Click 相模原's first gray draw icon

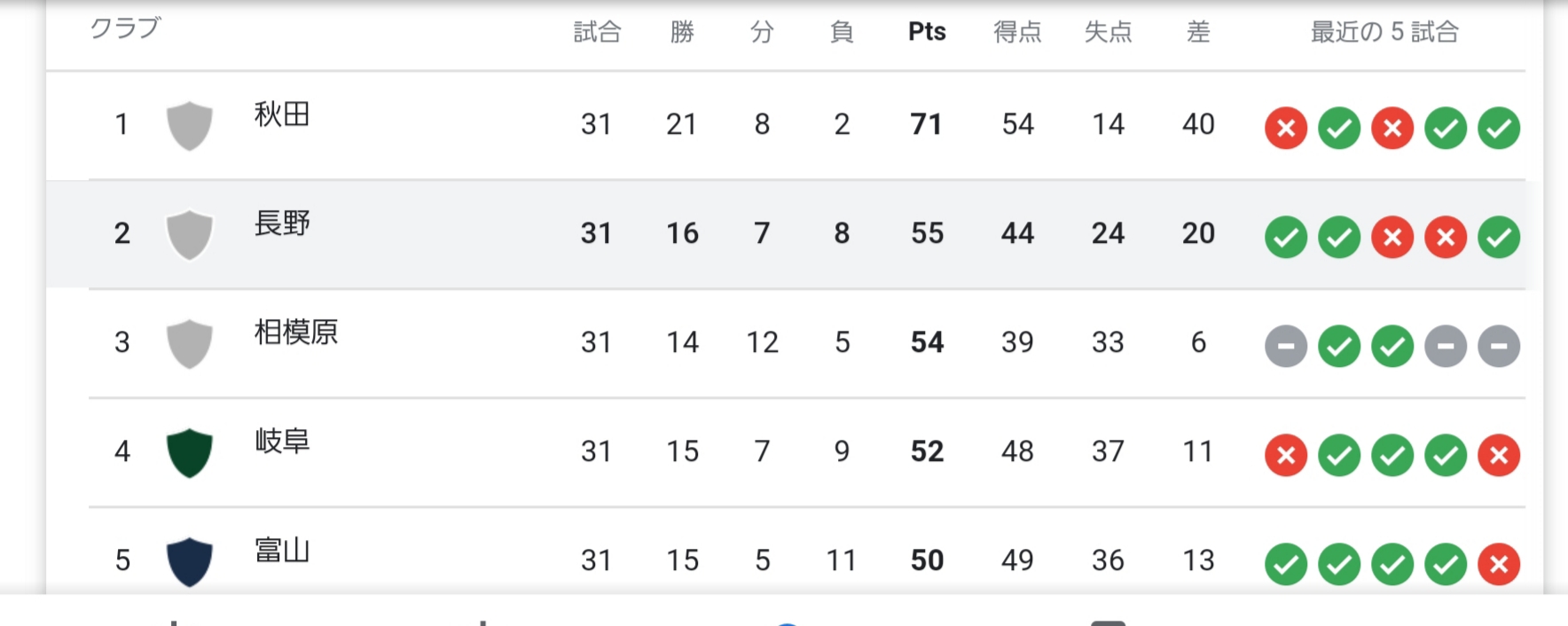coord(1286,347)
